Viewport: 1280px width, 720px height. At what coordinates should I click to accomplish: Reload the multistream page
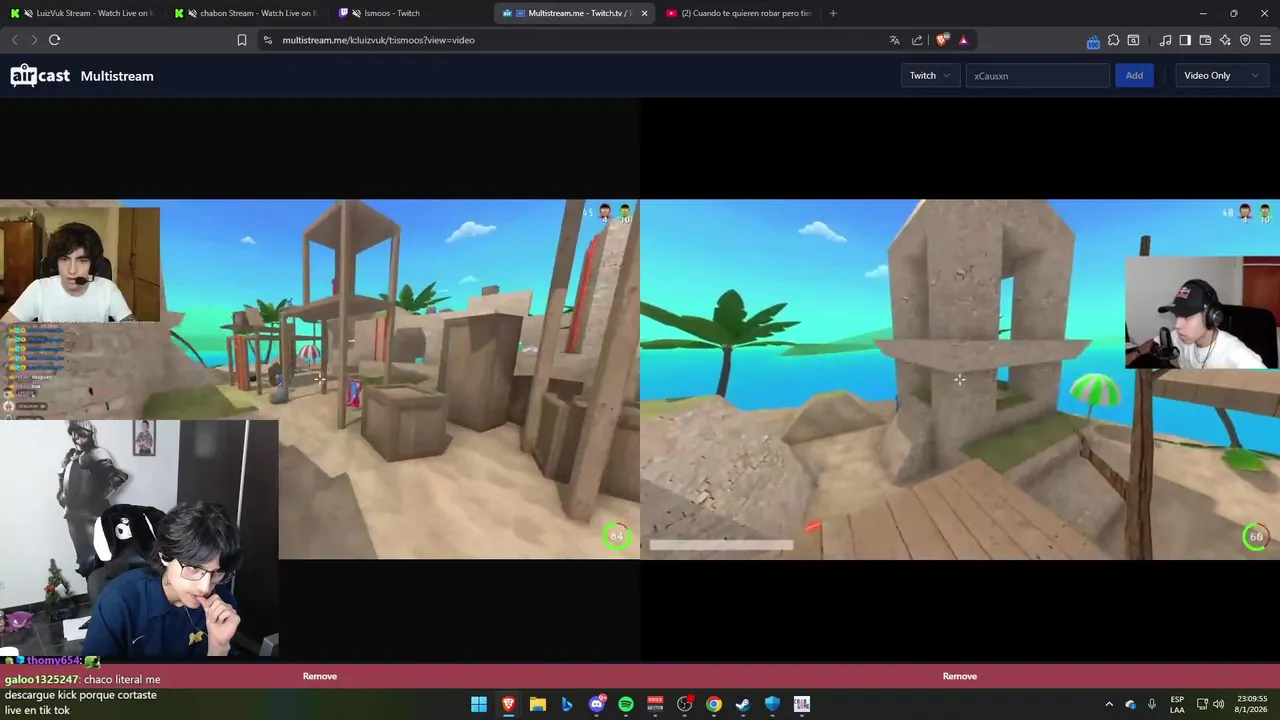(54, 40)
